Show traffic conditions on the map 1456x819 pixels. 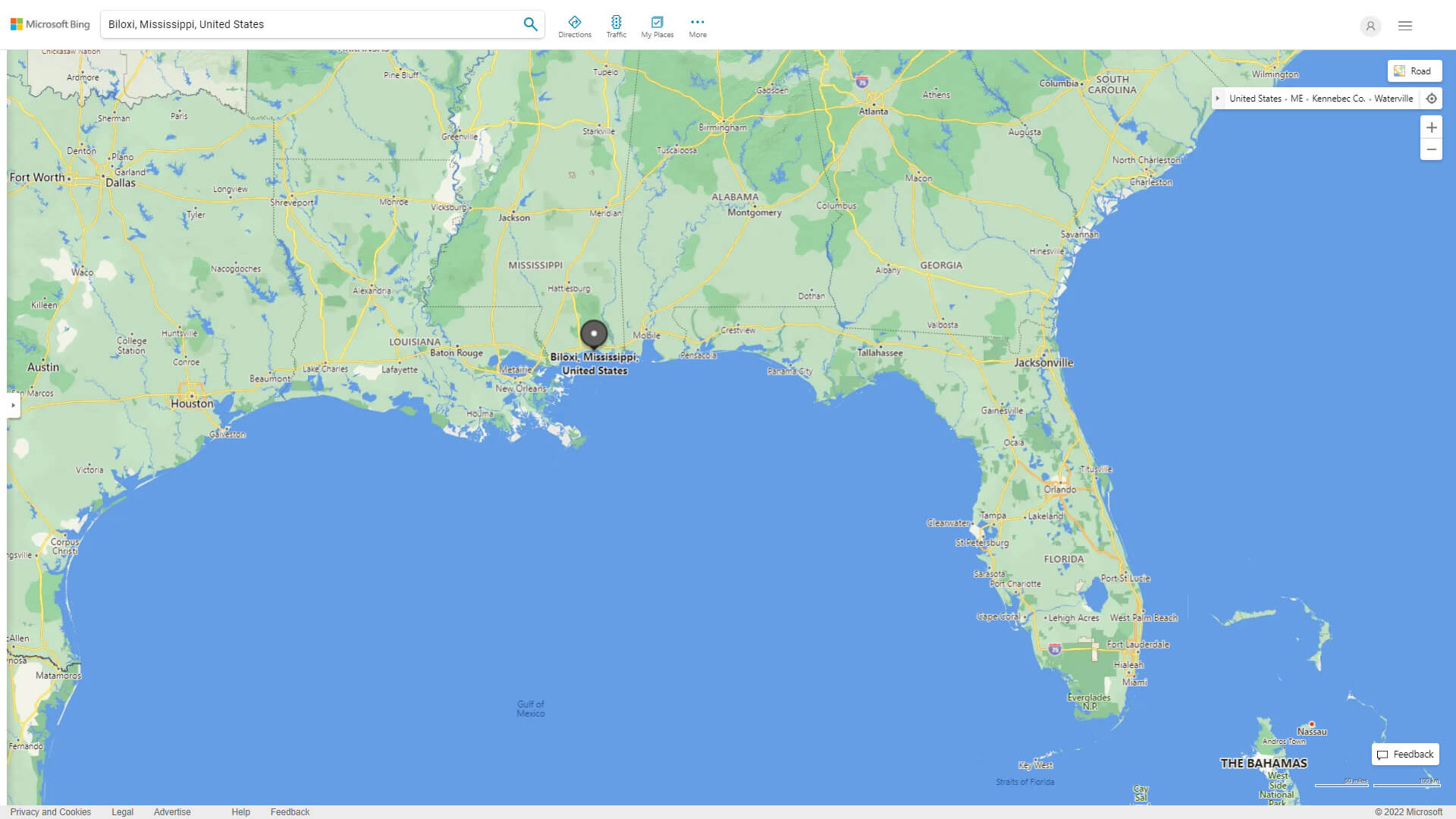(x=617, y=26)
